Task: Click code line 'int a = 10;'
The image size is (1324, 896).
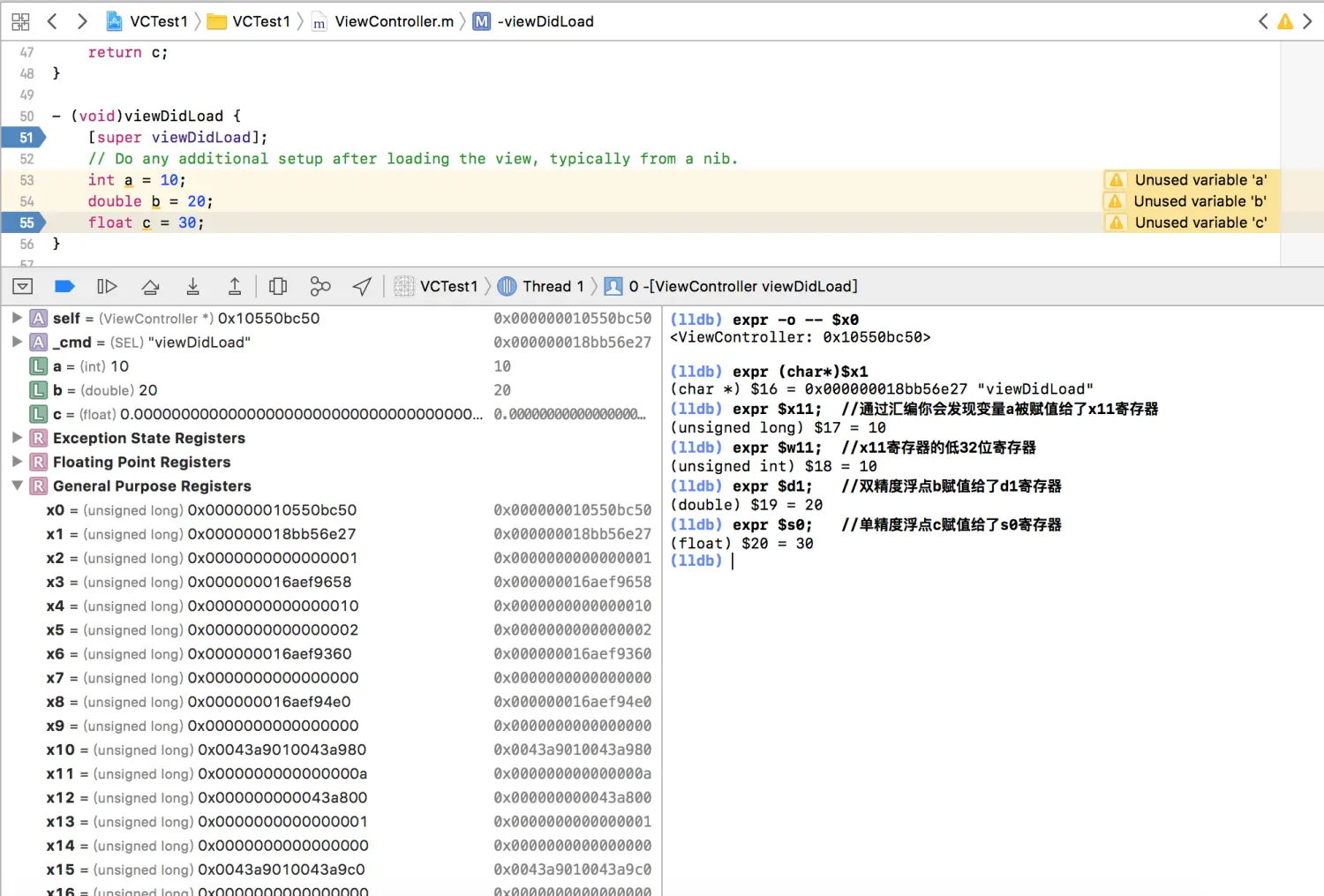Action: tap(137, 180)
